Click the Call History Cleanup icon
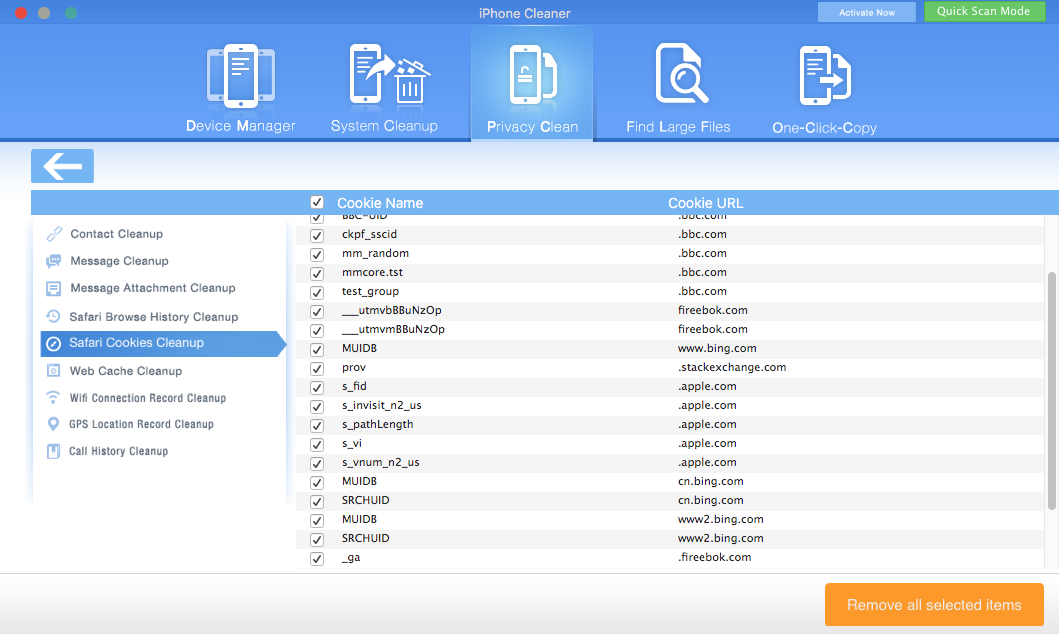The height and width of the screenshot is (634, 1059). 53,451
